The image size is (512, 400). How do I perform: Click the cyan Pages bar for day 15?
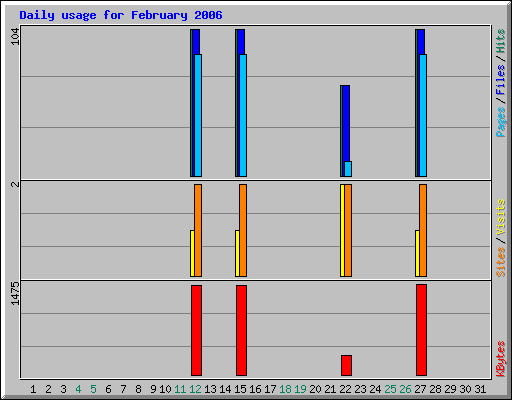[x=243, y=115]
